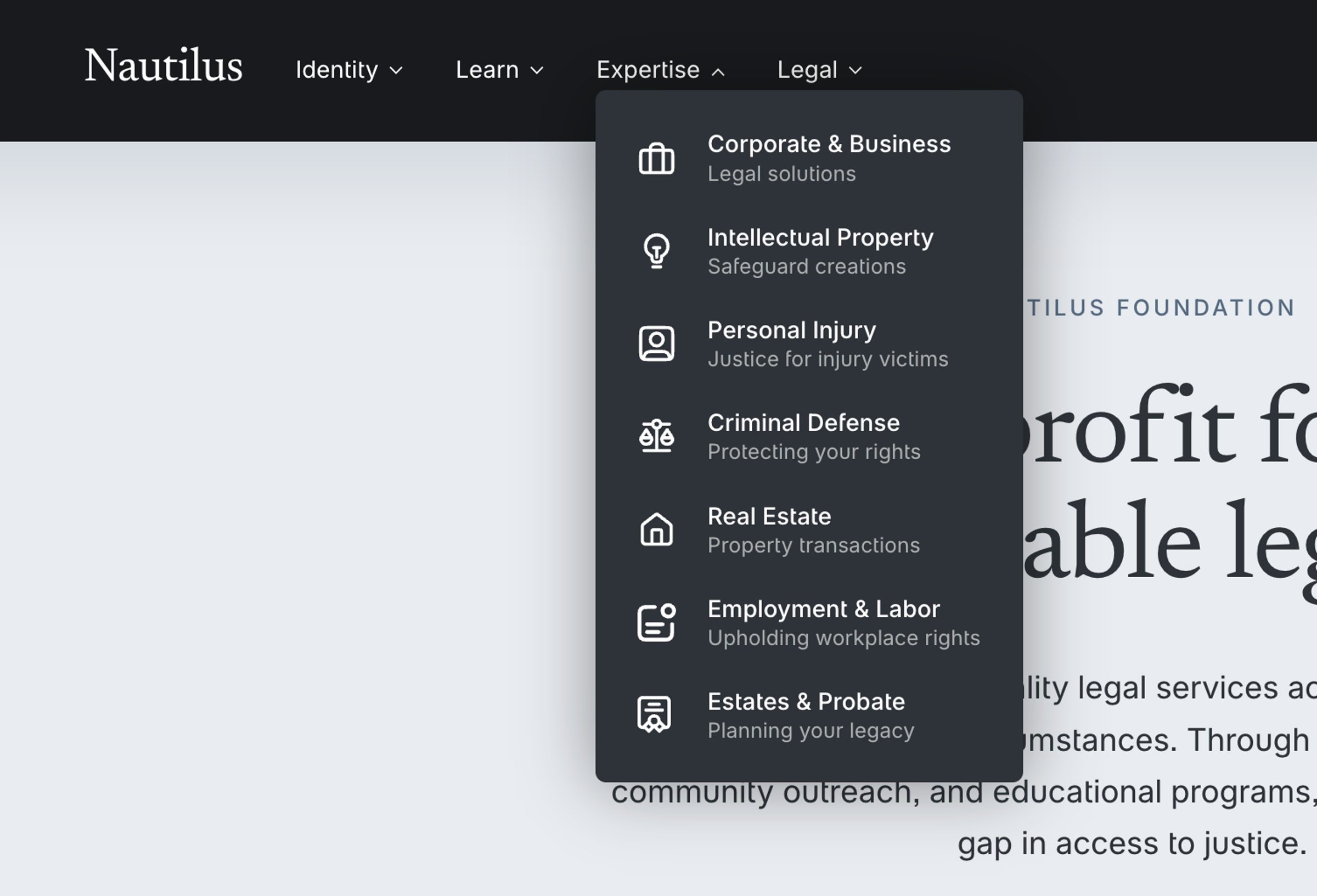1317x896 pixels.
Task: Click the 'Justice for injury victims' text
Action: tap(828, 359)
